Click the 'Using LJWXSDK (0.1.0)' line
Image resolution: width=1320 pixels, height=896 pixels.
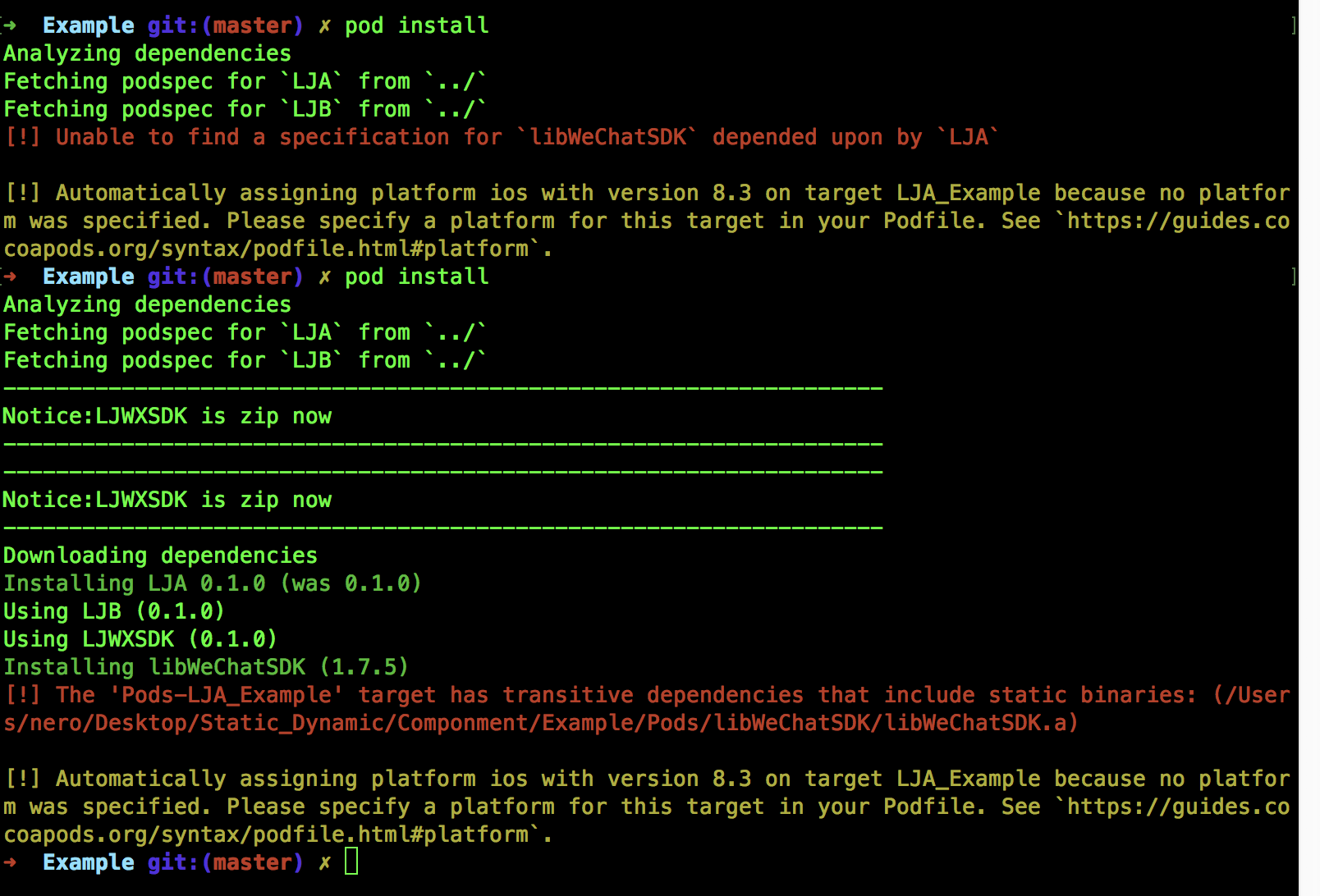click(x=140, y=639)
